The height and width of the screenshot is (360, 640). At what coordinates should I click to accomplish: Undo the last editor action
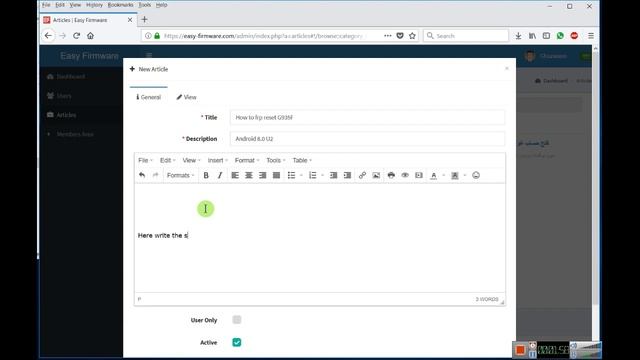tap(142, 175)
